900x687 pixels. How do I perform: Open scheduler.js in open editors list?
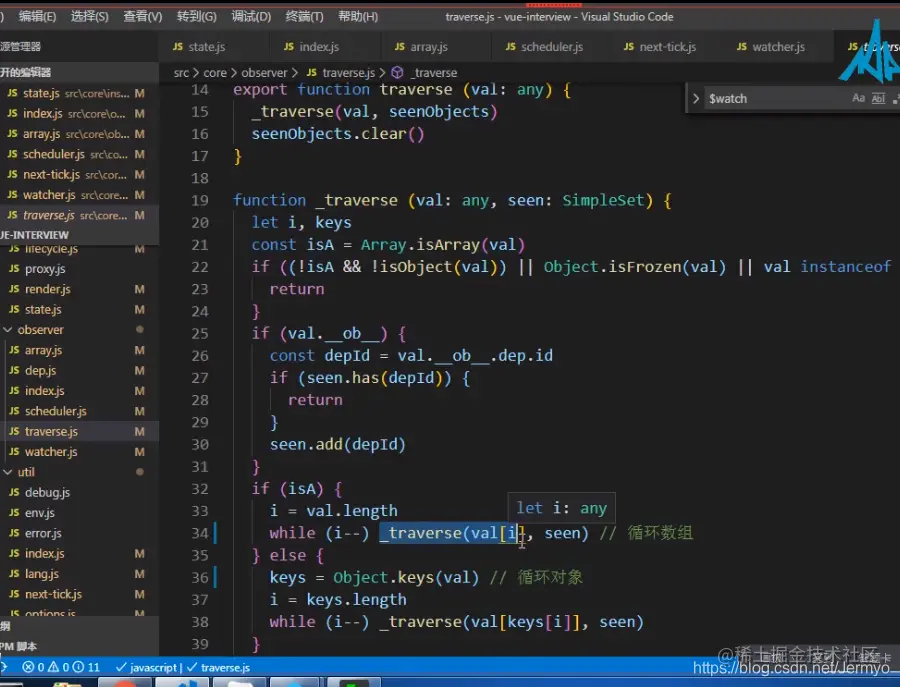(79, 154)
